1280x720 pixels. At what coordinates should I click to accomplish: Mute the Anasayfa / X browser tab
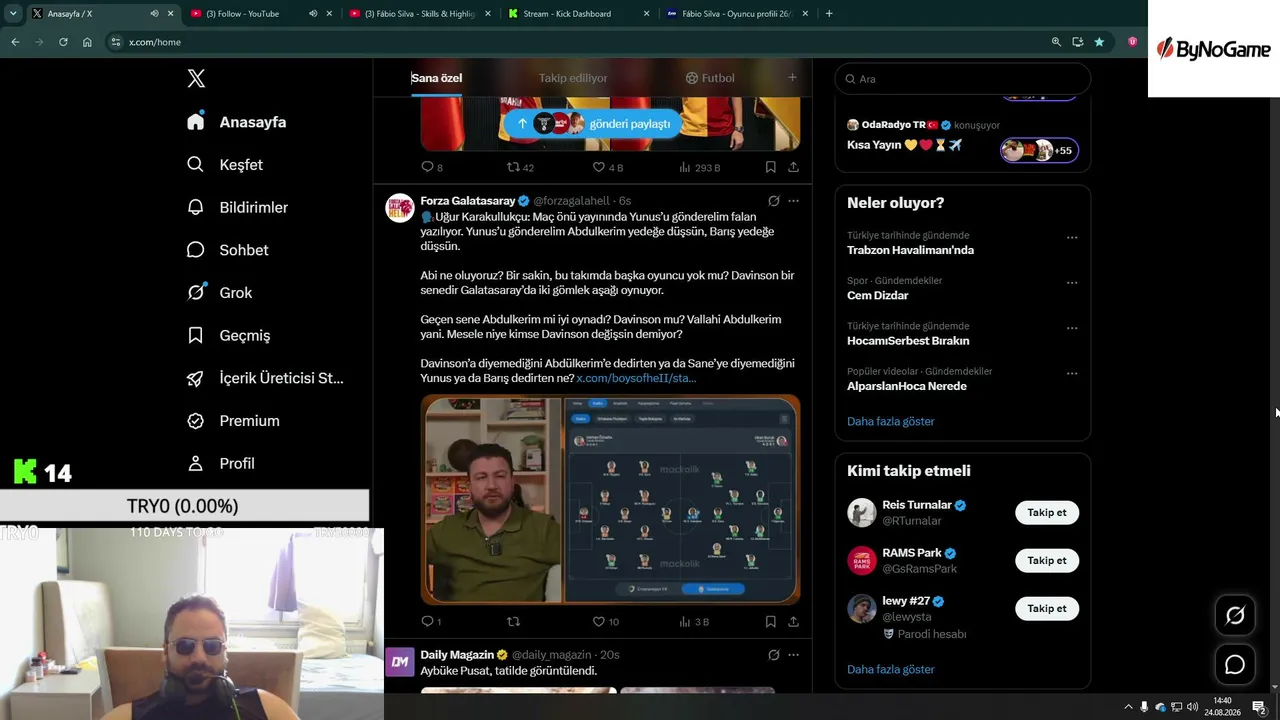pos(154,14)
